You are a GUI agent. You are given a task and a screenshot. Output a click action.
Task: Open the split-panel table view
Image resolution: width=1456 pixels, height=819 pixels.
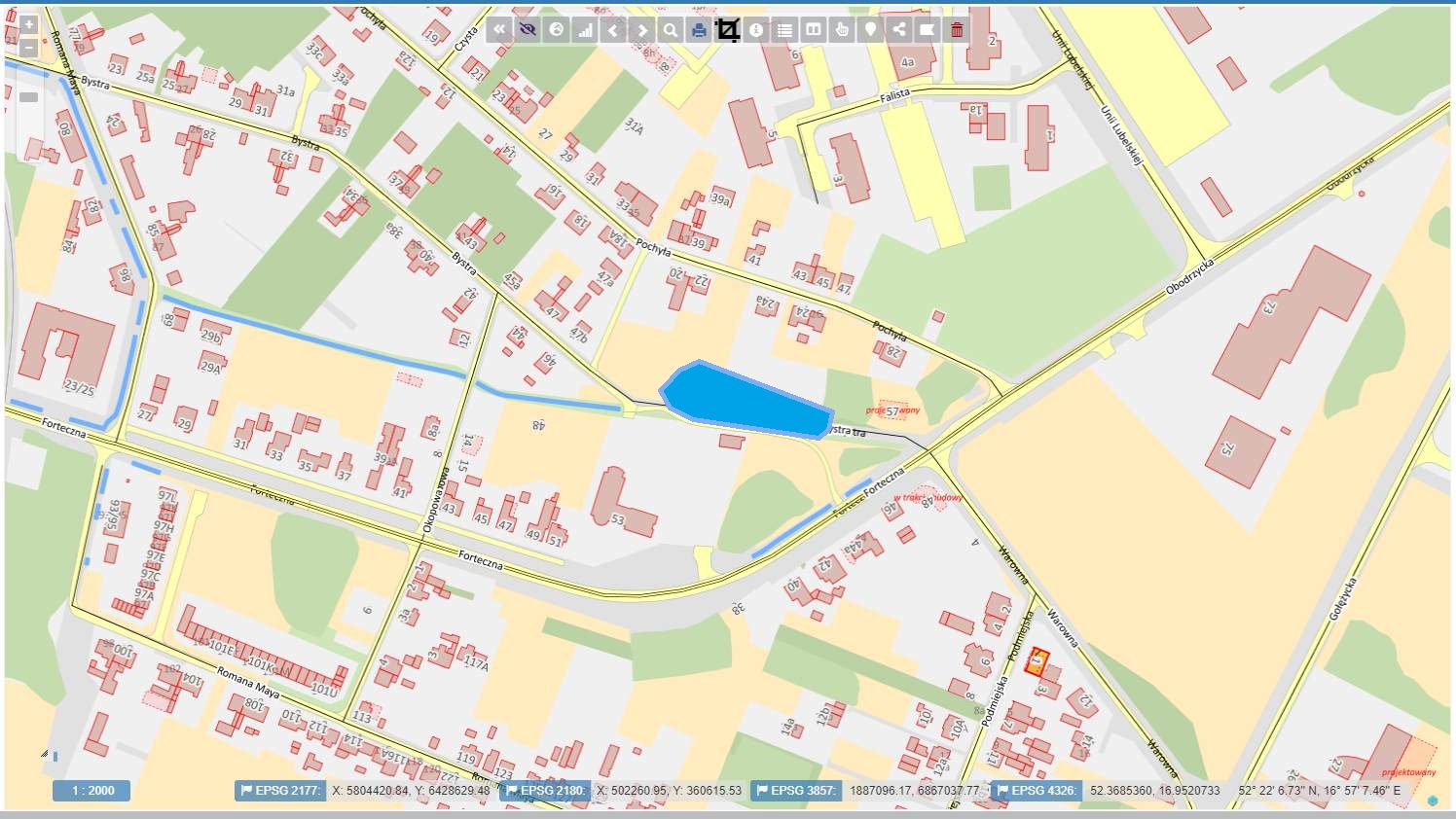tap(813, 30)
